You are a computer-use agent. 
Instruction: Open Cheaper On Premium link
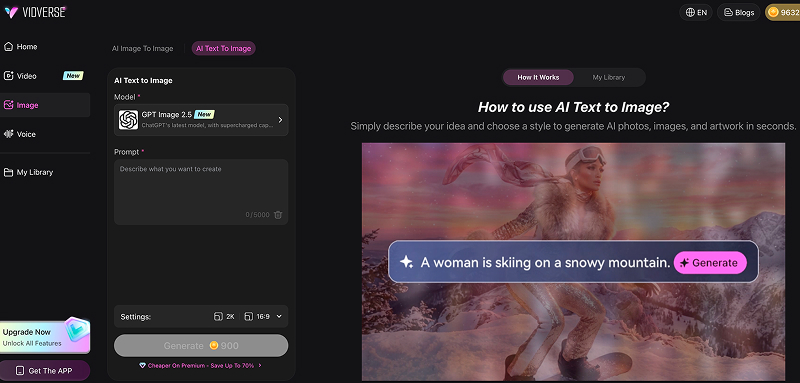click(x=201, y=366)
